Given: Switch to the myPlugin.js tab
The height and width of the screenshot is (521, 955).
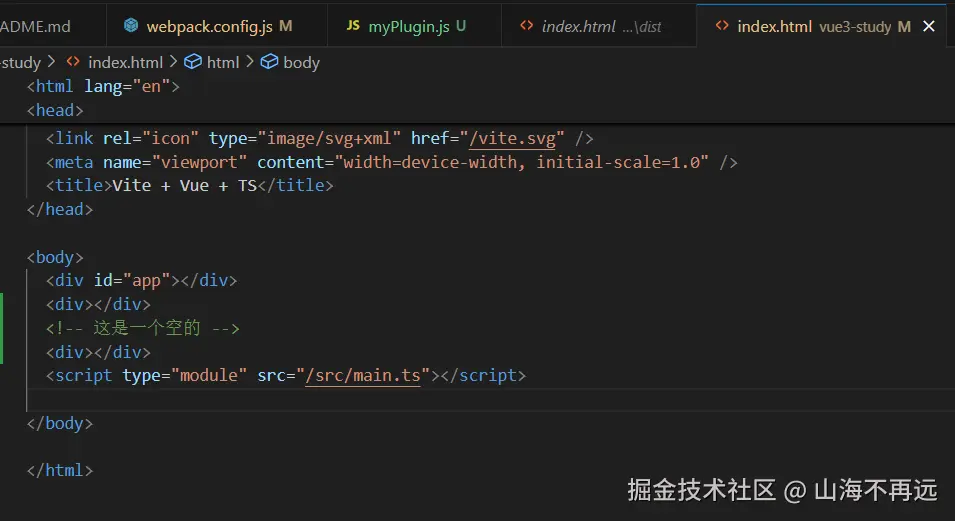Looking at the screenshot, I should pyautogui.click(x=409, y=26).
